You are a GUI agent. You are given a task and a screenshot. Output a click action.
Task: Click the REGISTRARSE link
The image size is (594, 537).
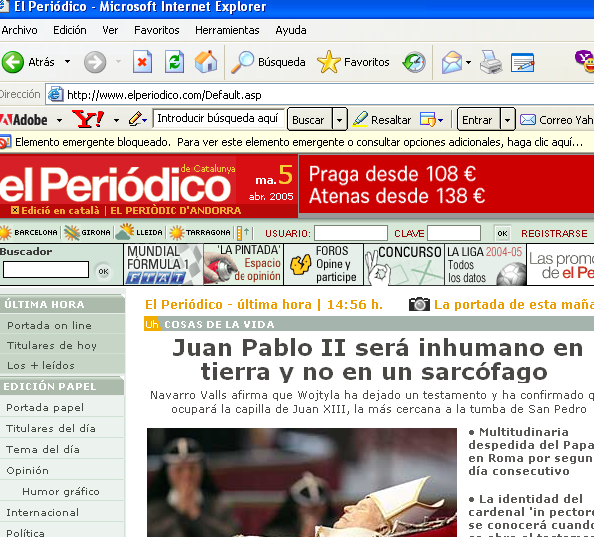point(554,233)
